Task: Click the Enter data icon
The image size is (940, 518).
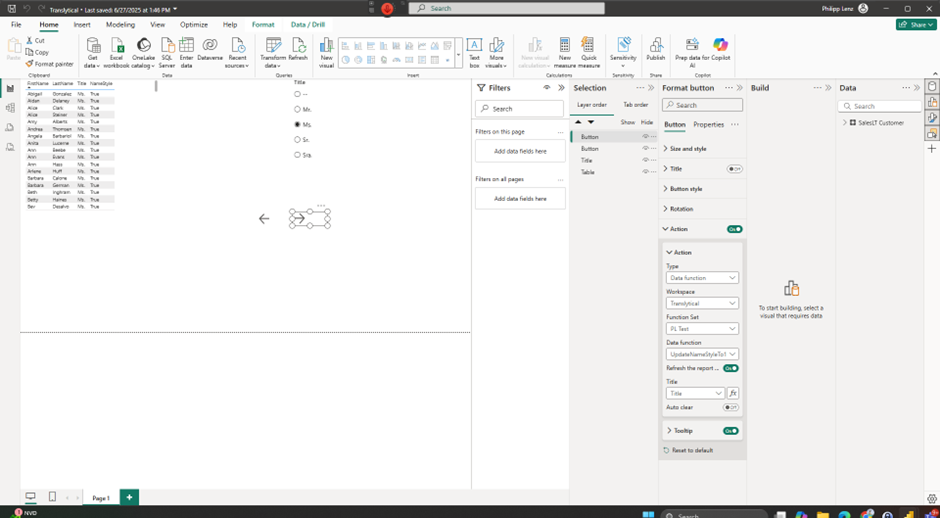Action: point(186,46)
